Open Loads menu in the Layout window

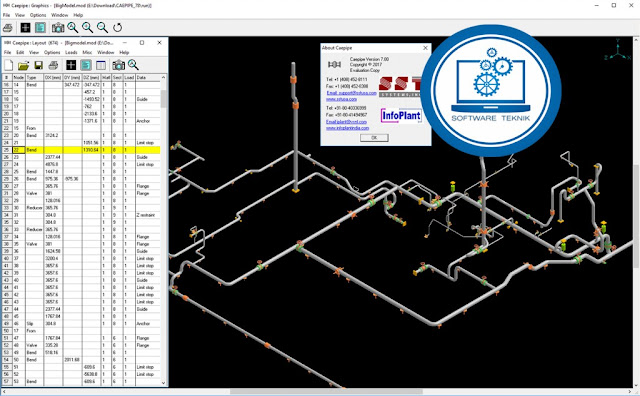(71, 52)
